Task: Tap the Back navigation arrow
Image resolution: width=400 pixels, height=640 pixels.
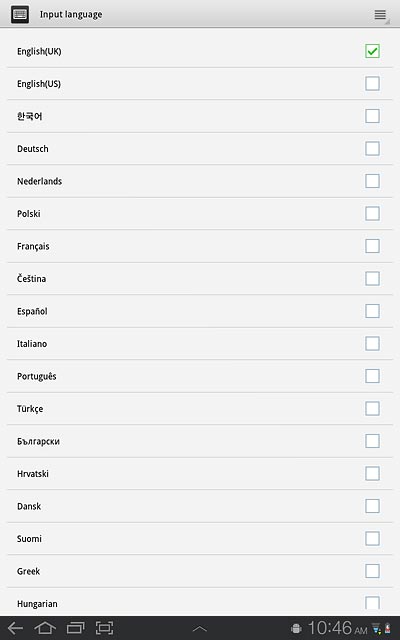Action: point(16,628)
